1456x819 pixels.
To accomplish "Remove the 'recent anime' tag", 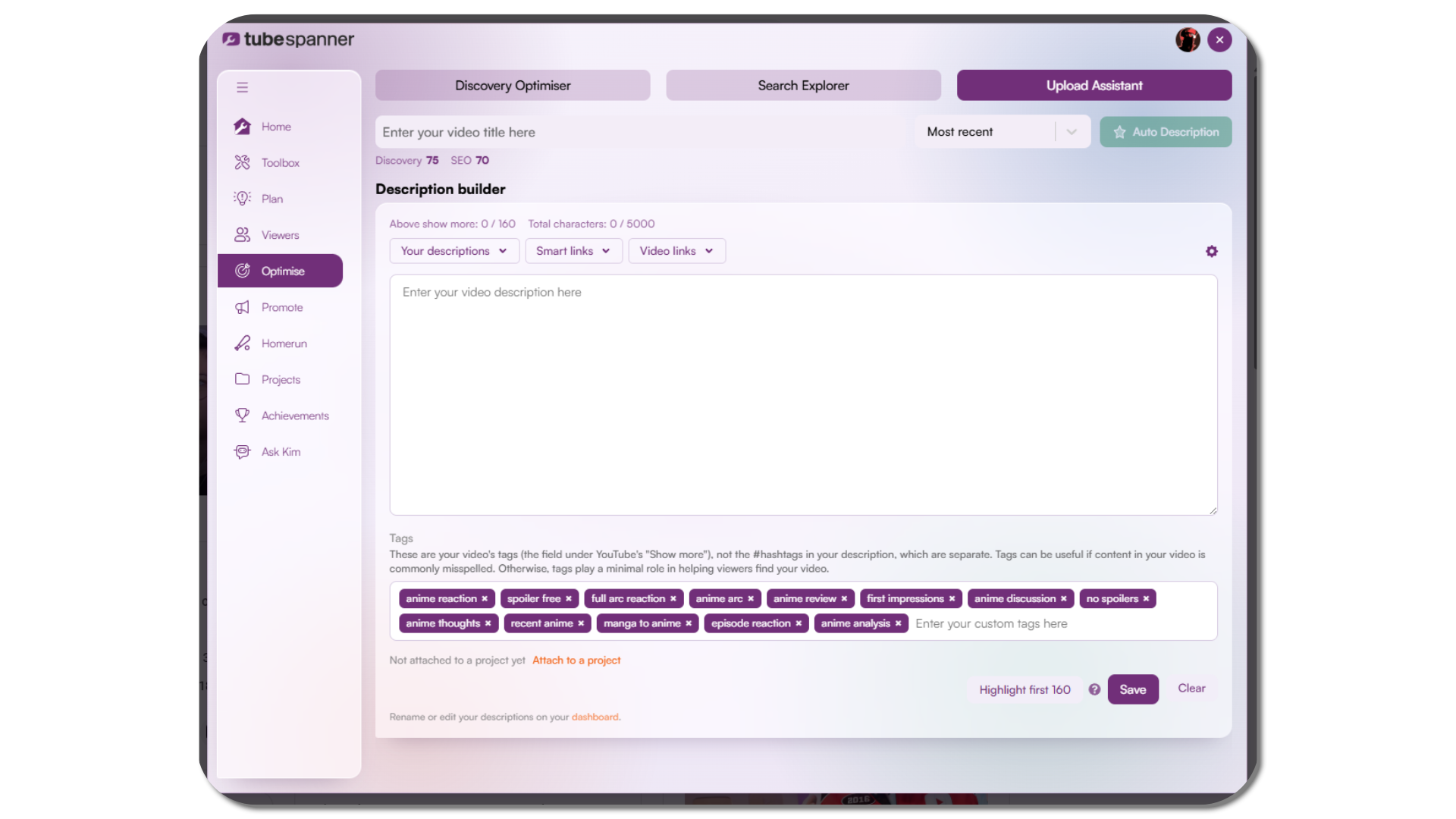I will (581, 623).
